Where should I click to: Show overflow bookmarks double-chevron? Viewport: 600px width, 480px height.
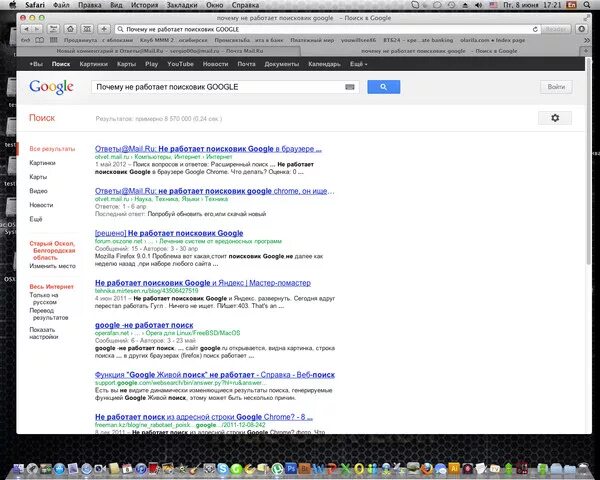(x=587, y=40)
